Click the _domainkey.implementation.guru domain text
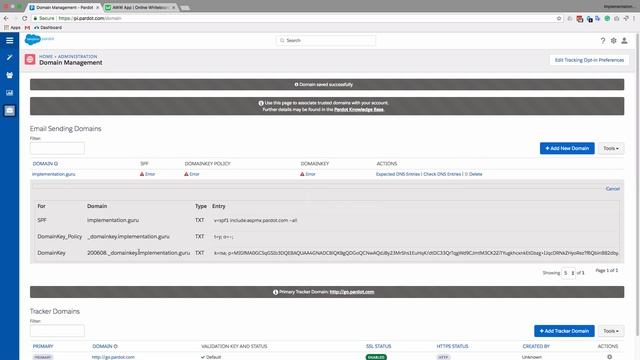 pyautogui.click(x=128, y=236)
